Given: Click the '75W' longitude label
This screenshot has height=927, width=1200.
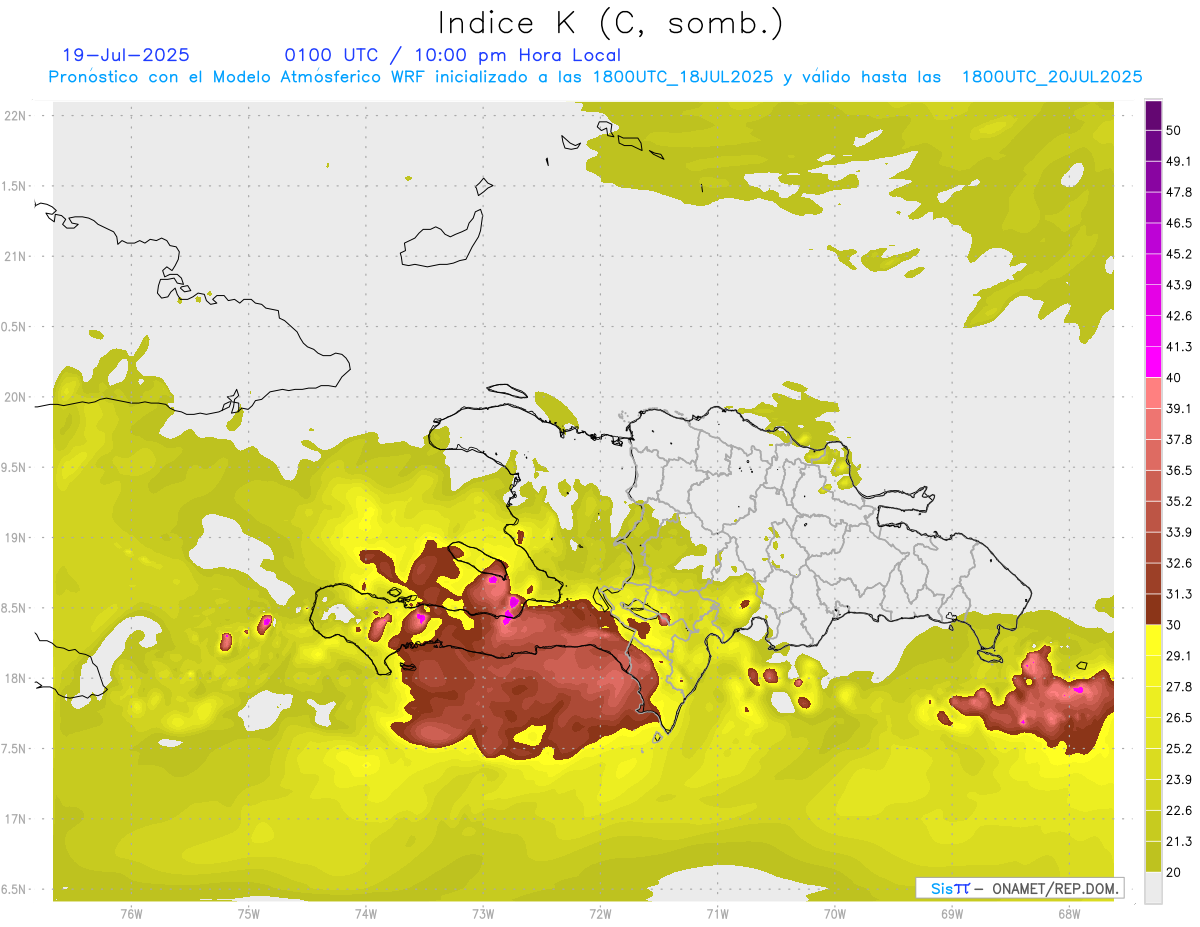Looking at the screenshot, I should (248, 913).
